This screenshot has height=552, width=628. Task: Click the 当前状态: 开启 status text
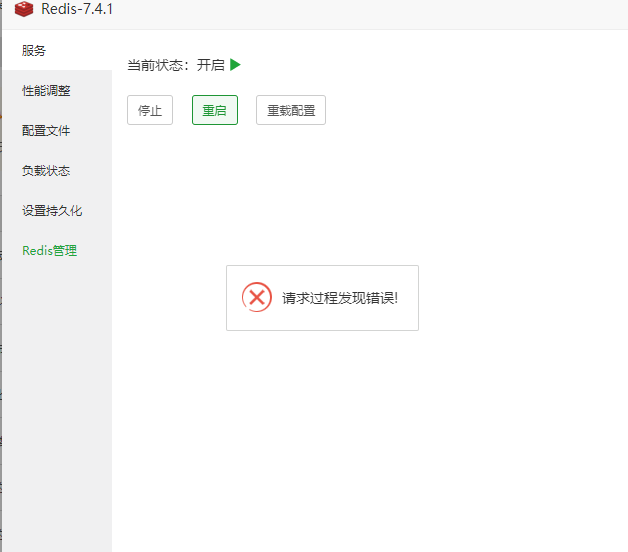coord(176,65)
